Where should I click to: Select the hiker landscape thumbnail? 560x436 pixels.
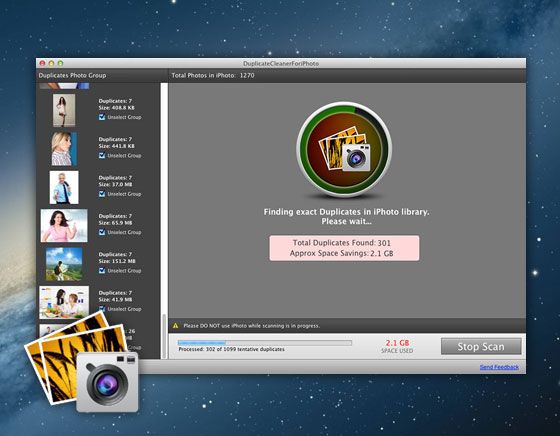coord(64,264)
